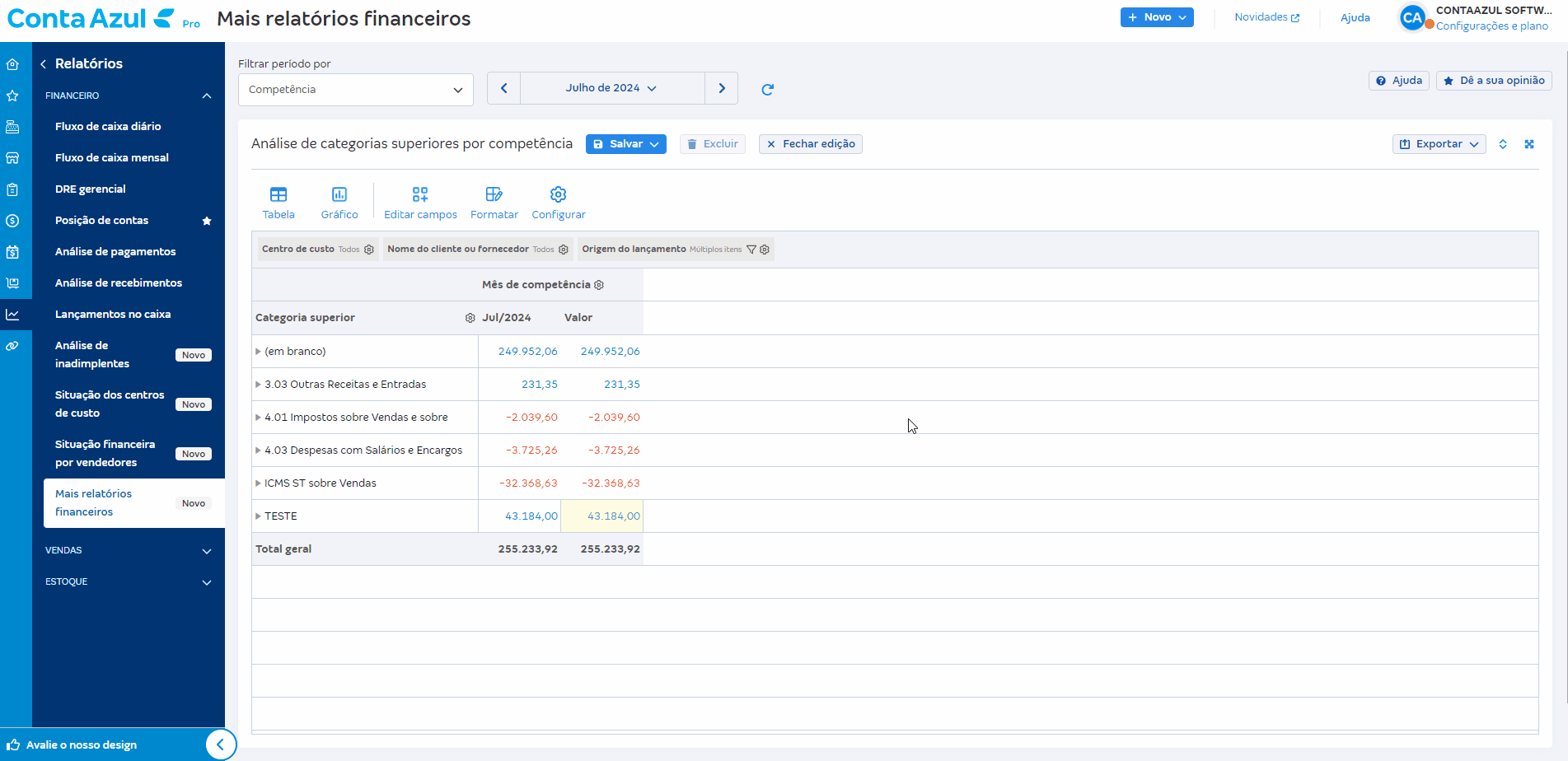Click the Salvar button
The image size is (1568, 761).
tap(626, 144)
